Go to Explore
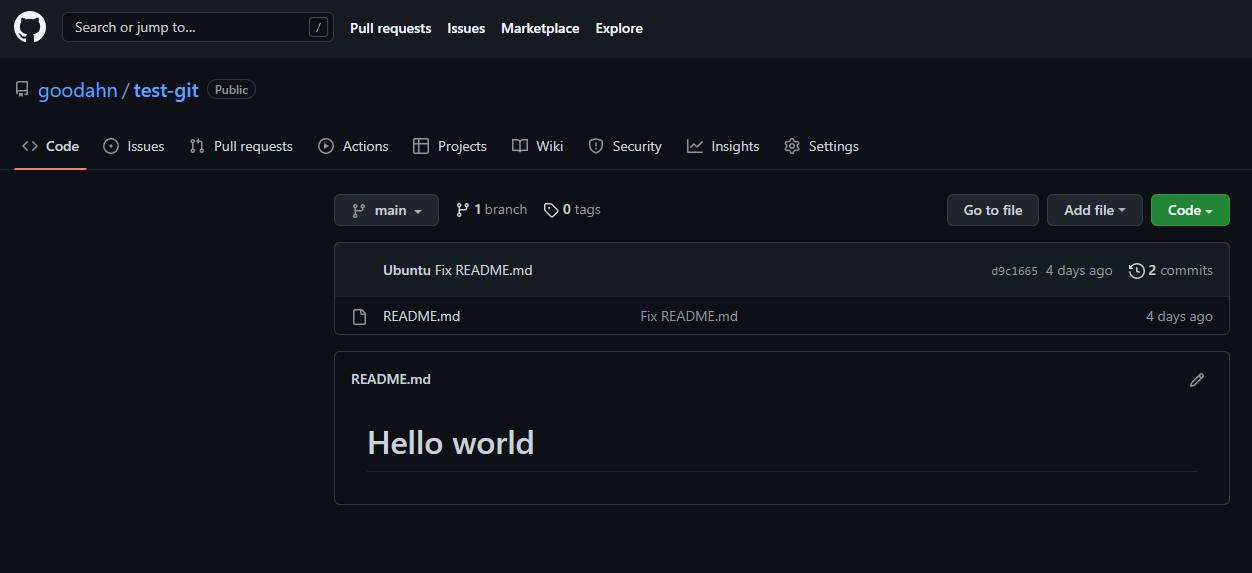 [619, 28]
